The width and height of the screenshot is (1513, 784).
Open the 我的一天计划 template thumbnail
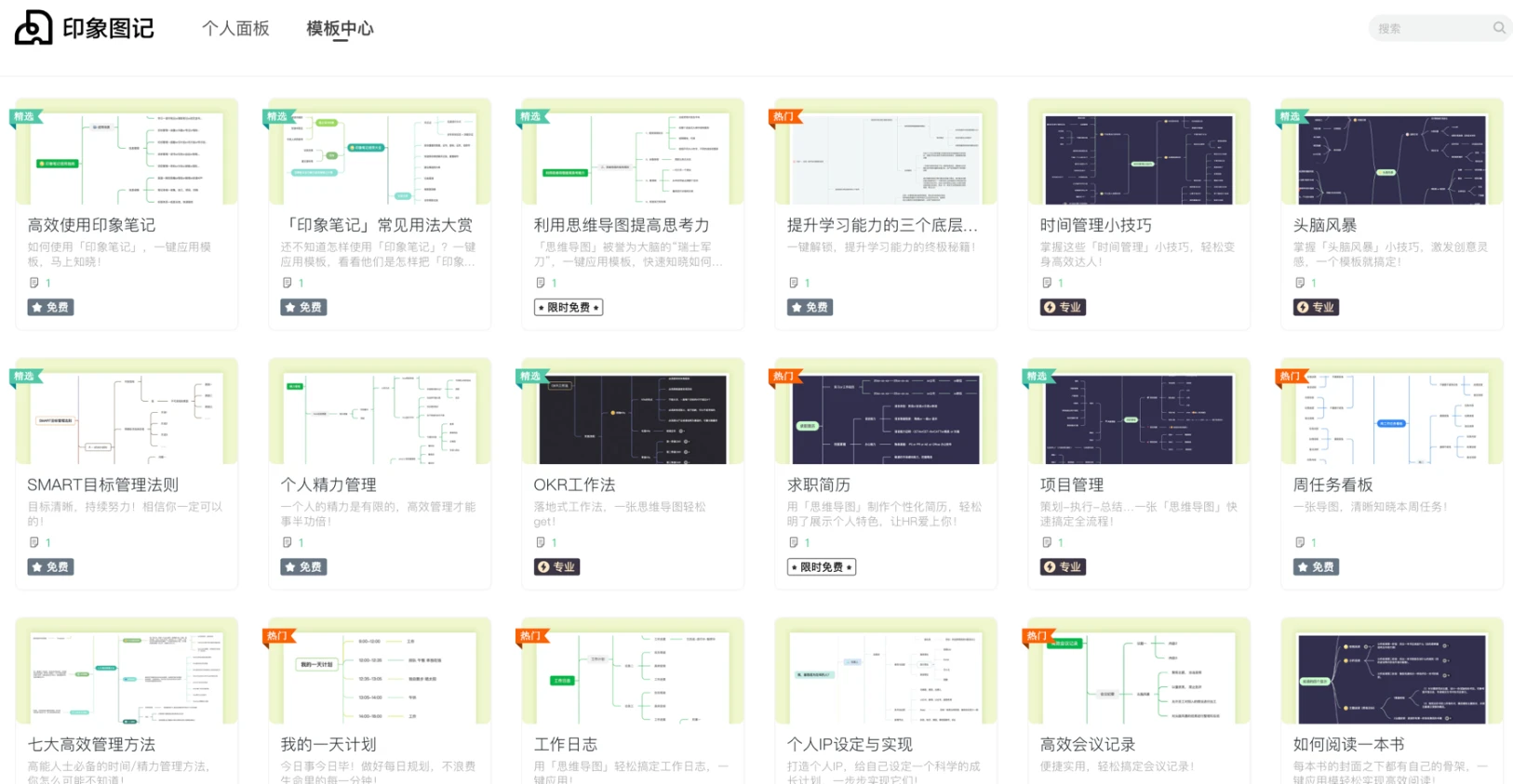point(380,671)
